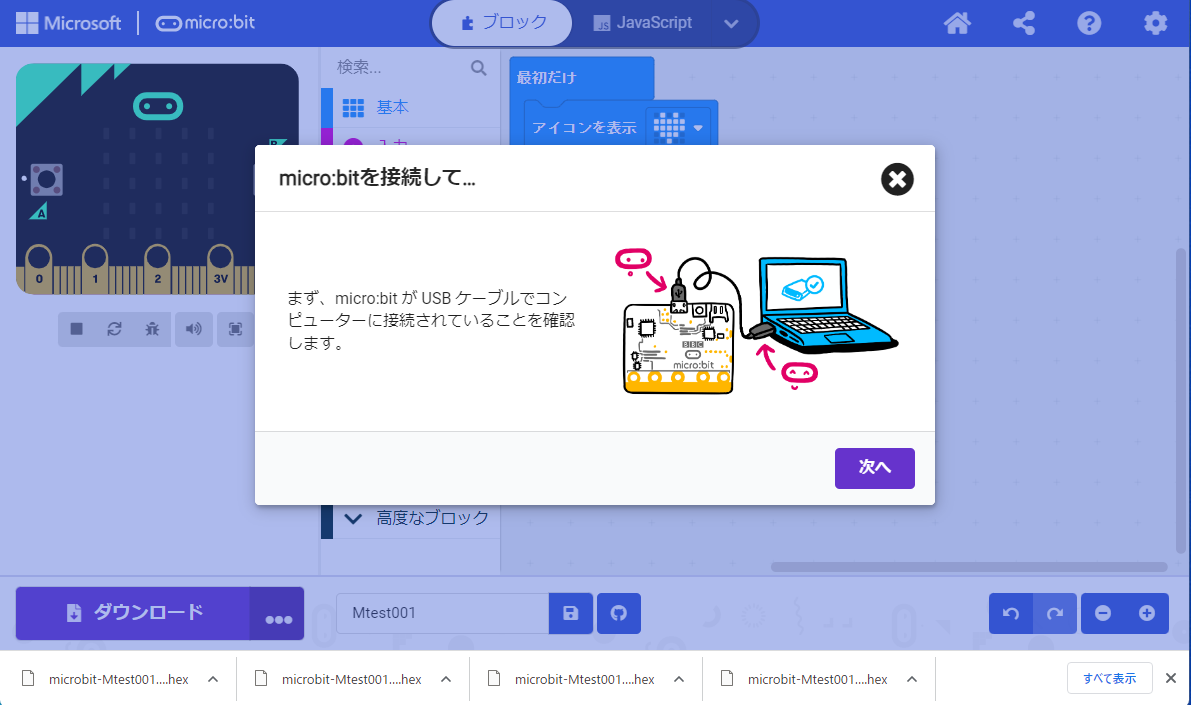Open download options three-dots menu
The height and width of the screenshot is (705, 1191).
pyautogui.click(x=278, y=614)
